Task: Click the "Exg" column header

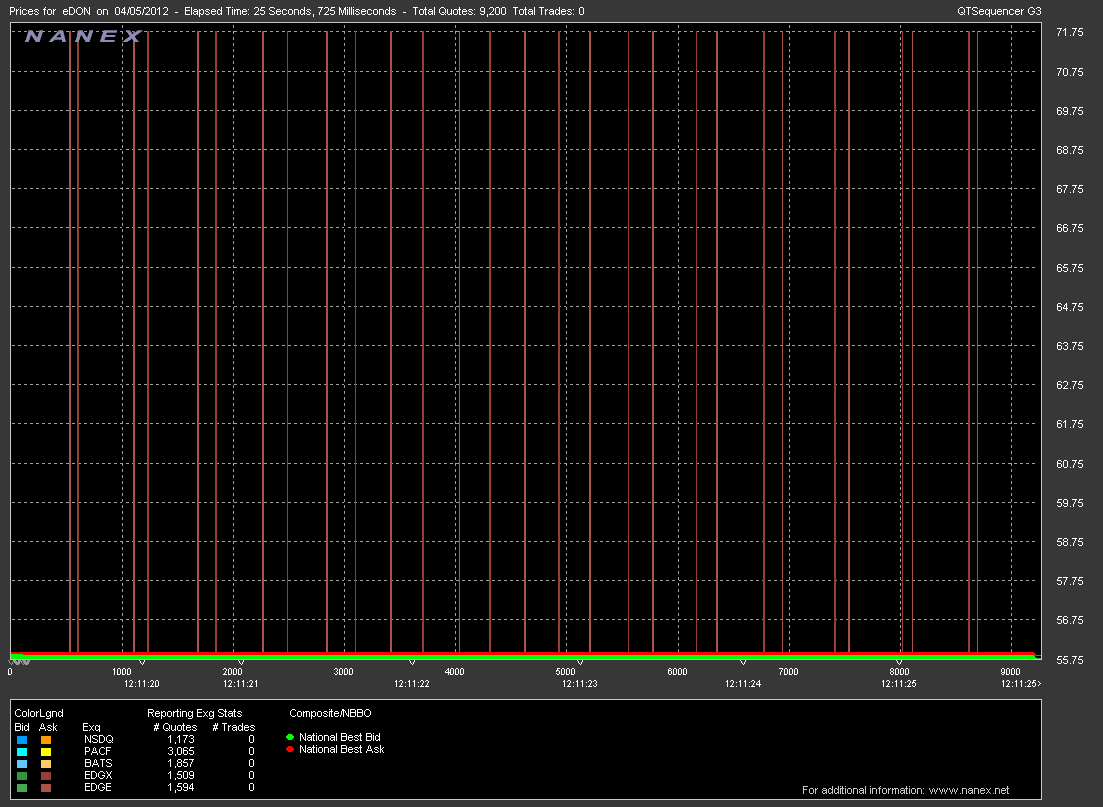Action: coord(91,727)
